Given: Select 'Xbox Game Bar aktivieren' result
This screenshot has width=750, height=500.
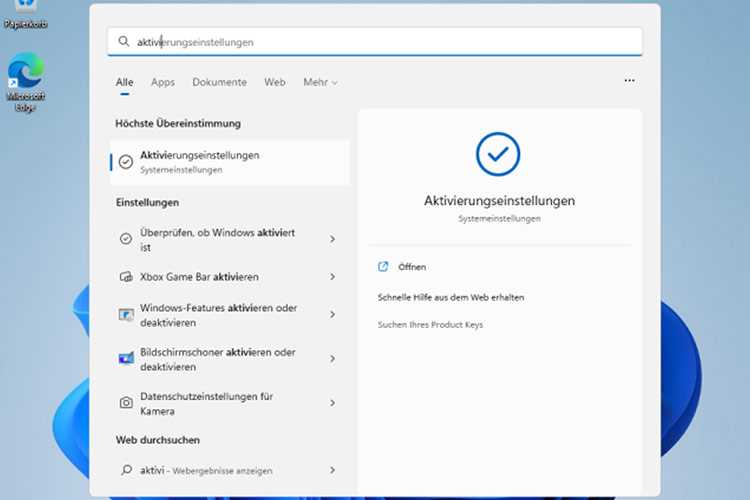Looking at the screenshot, I should tap(230, 277).
